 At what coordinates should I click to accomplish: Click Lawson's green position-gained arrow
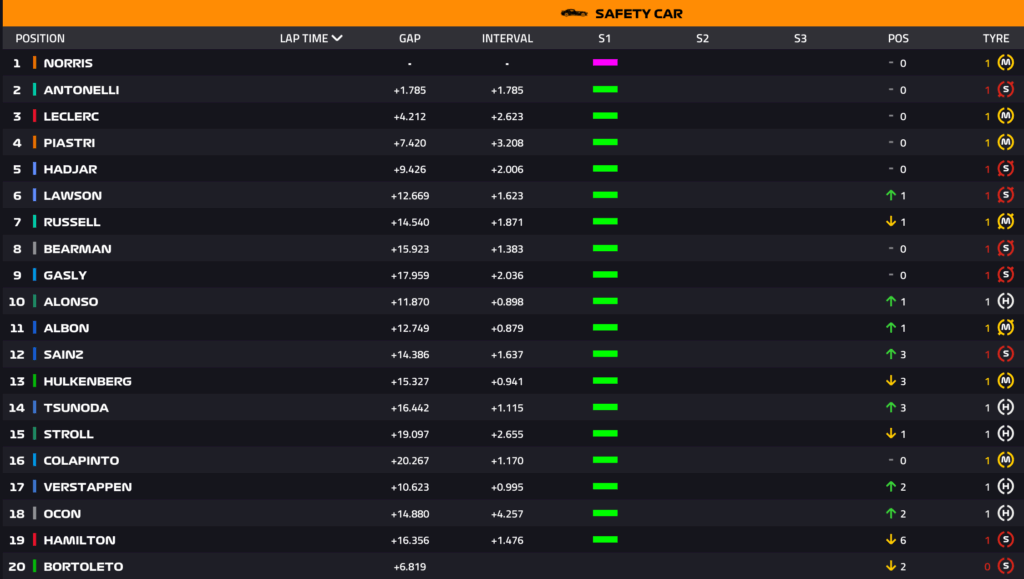point(890,196)
